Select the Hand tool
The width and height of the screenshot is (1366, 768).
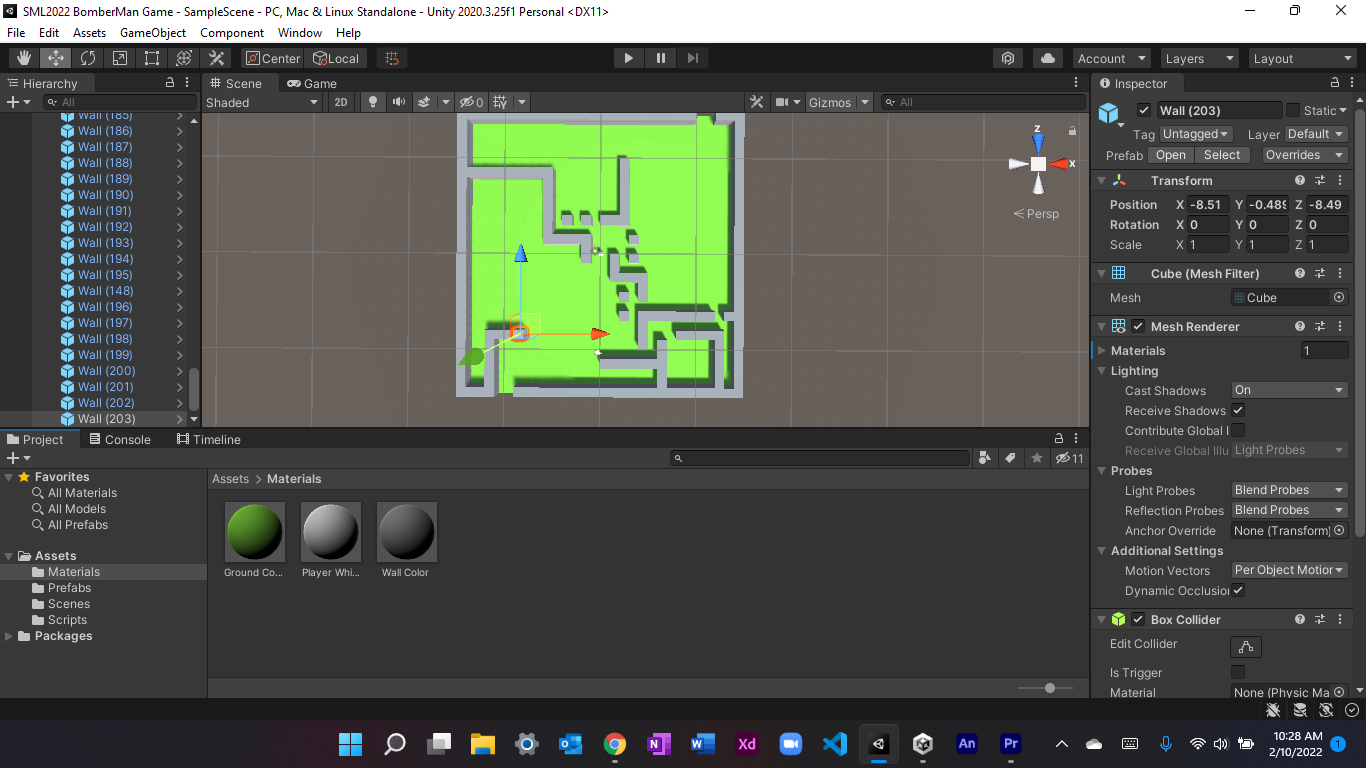[x=23, y=58]
